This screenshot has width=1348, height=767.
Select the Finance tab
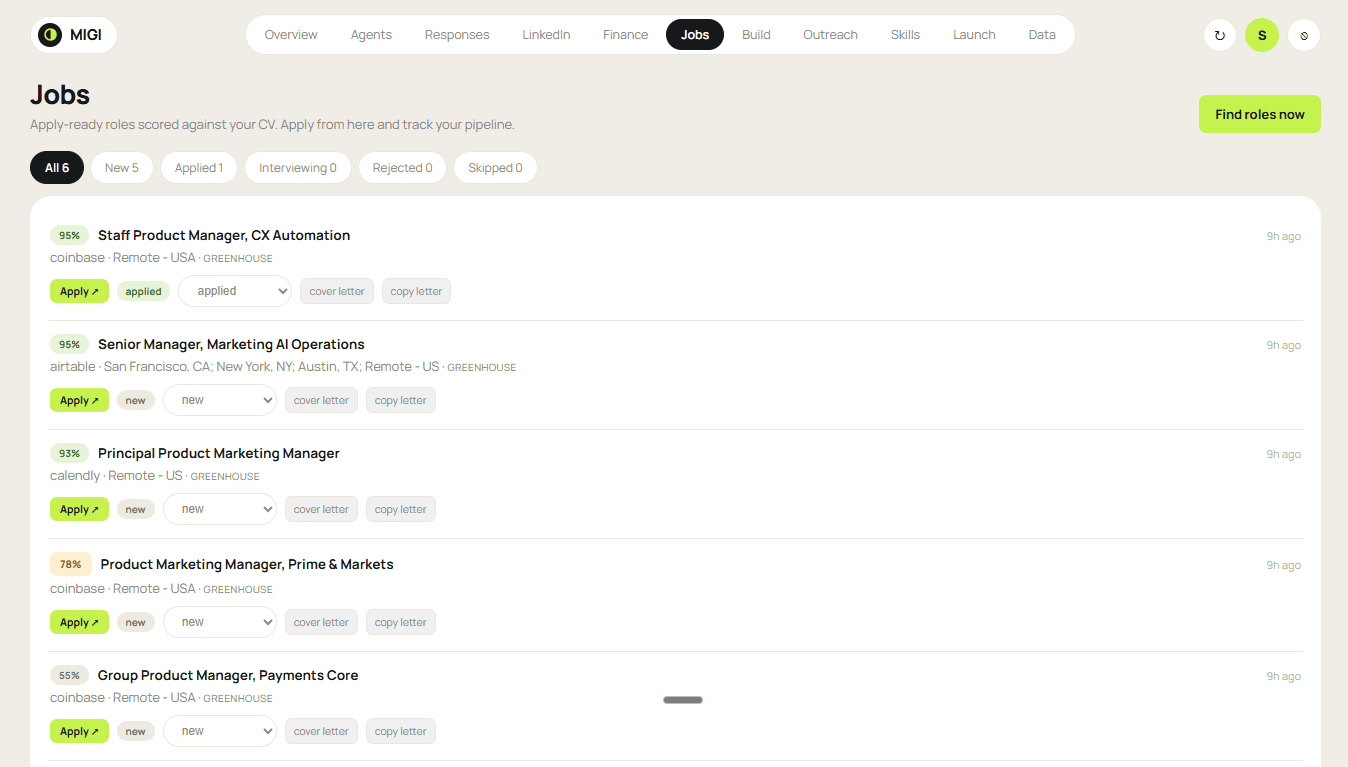coord(626,35)
